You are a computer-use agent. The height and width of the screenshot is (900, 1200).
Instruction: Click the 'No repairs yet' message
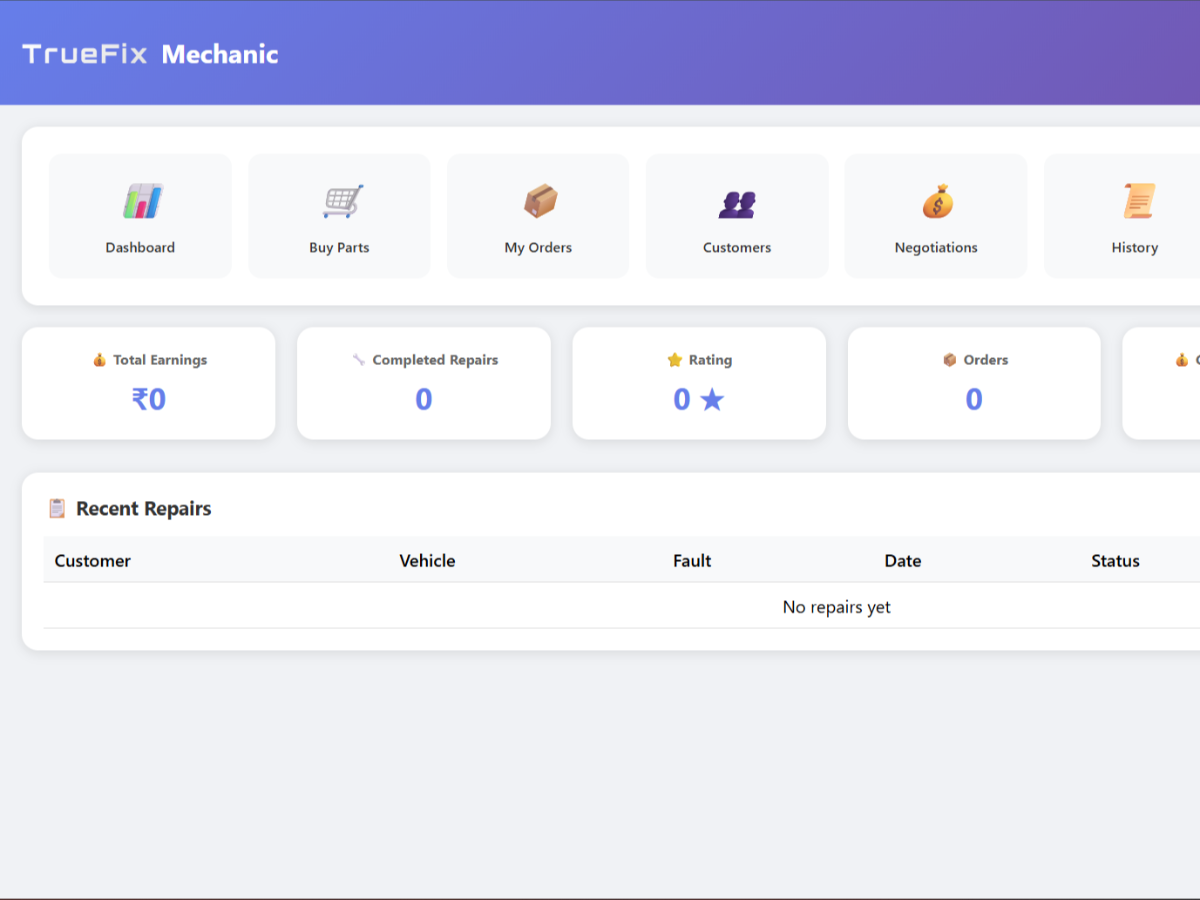(837, 607)
